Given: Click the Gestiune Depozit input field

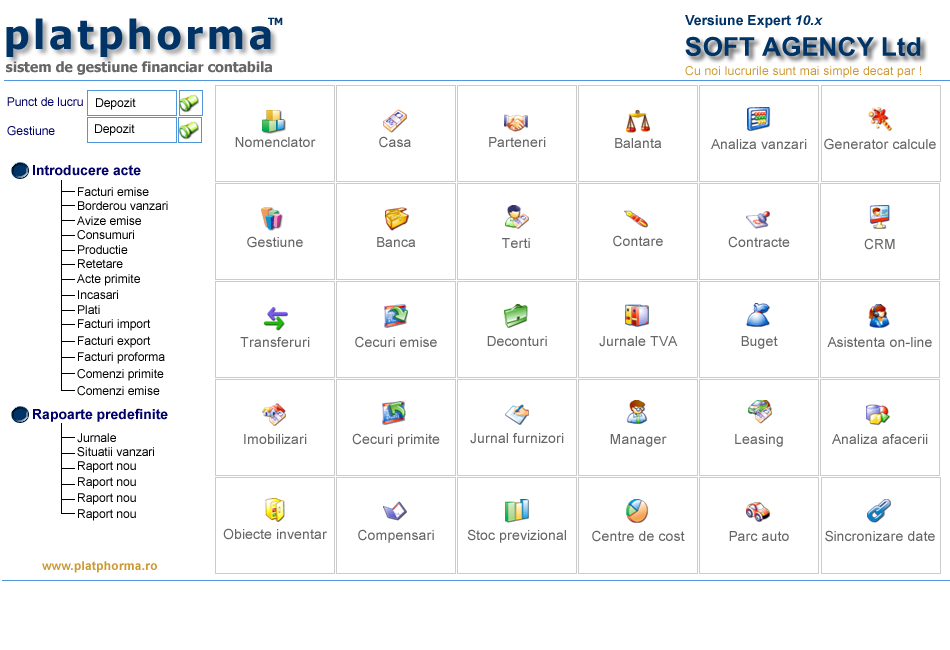Looking at the screenshot, I should (132, 130).
